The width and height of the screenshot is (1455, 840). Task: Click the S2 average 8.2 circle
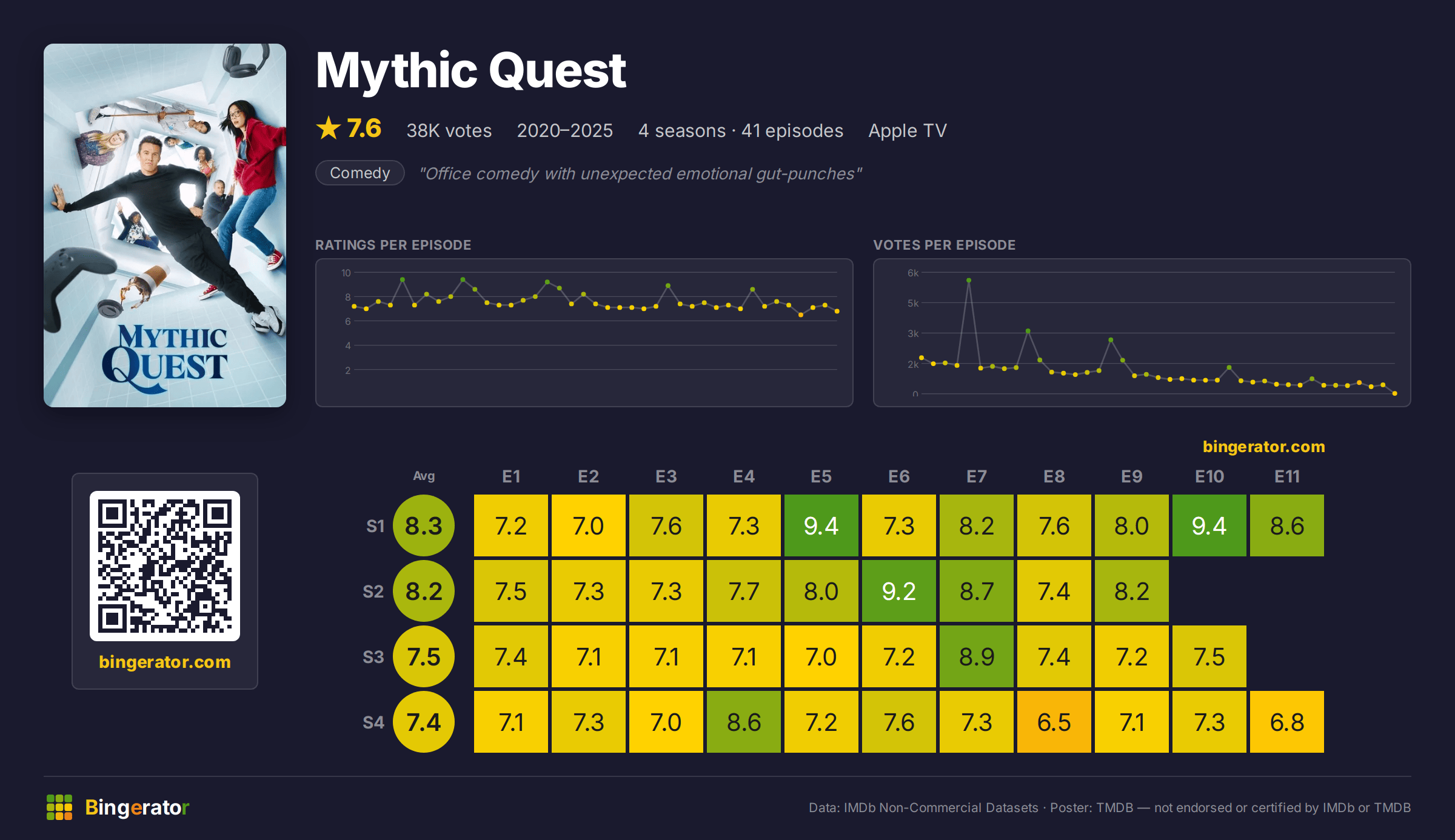point(424,591)
